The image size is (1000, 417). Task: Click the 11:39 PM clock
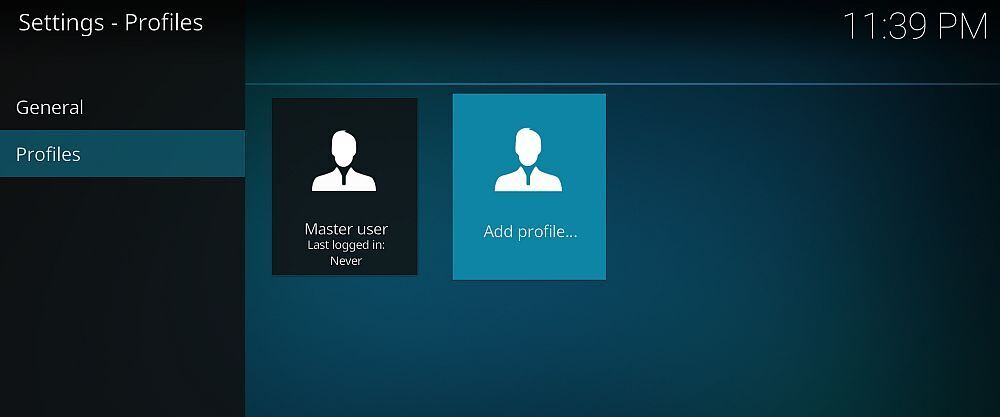tap(915, 27)
